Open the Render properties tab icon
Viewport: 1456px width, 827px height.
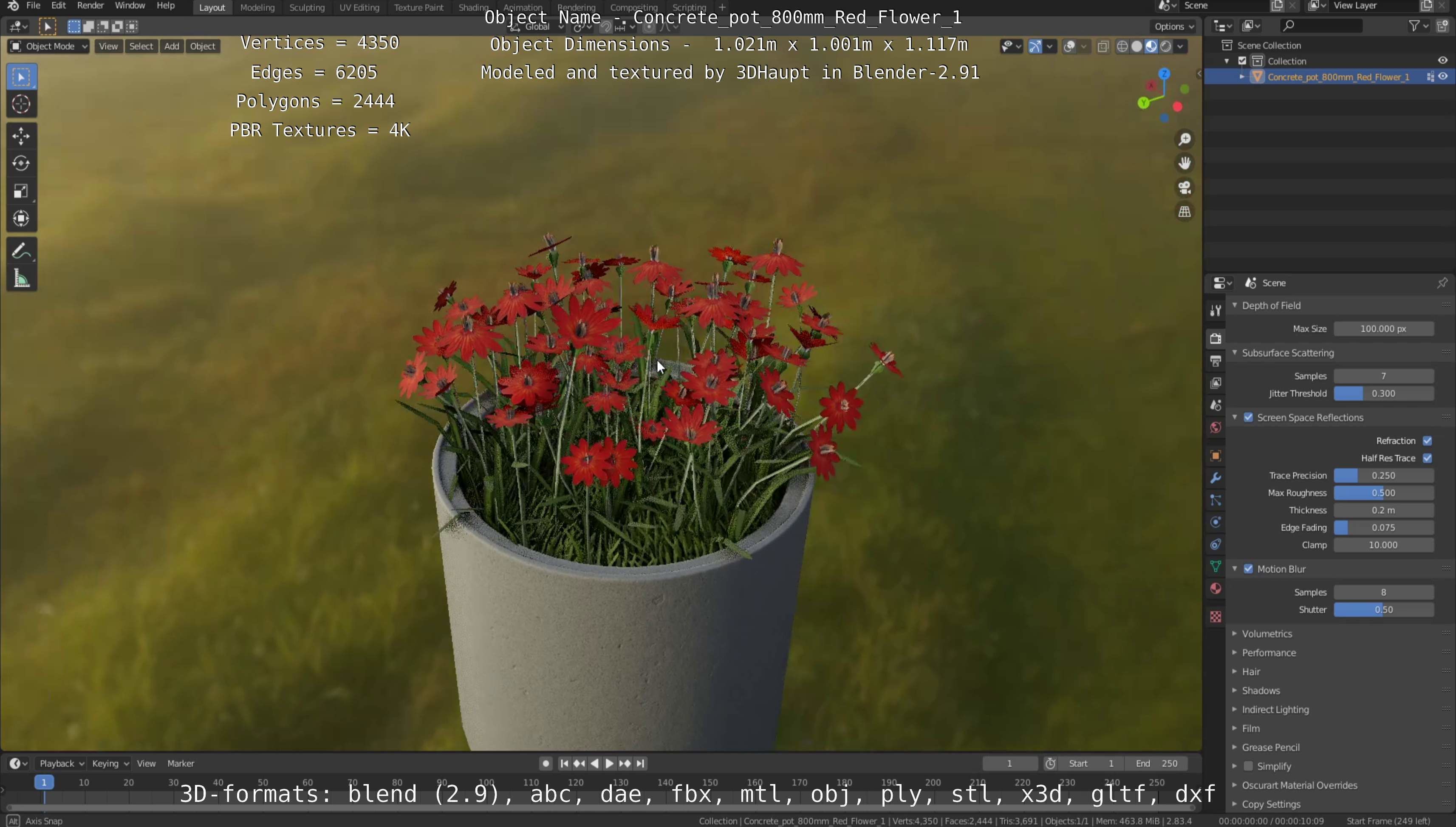[x=1215, y=339]
